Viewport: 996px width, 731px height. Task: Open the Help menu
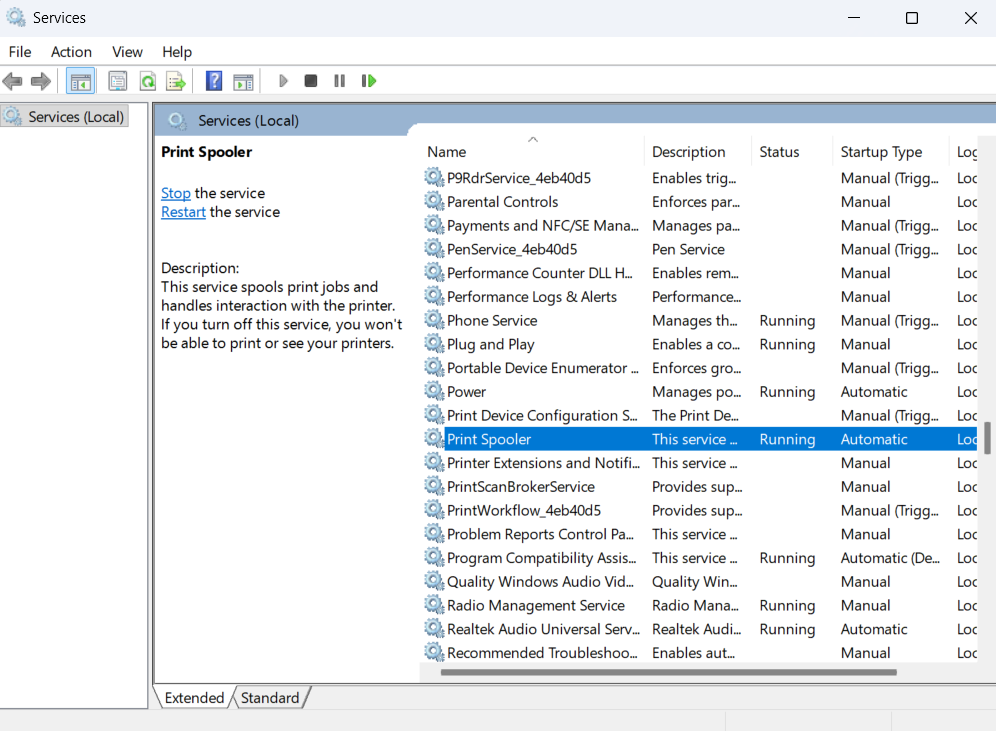pos(177,52)
